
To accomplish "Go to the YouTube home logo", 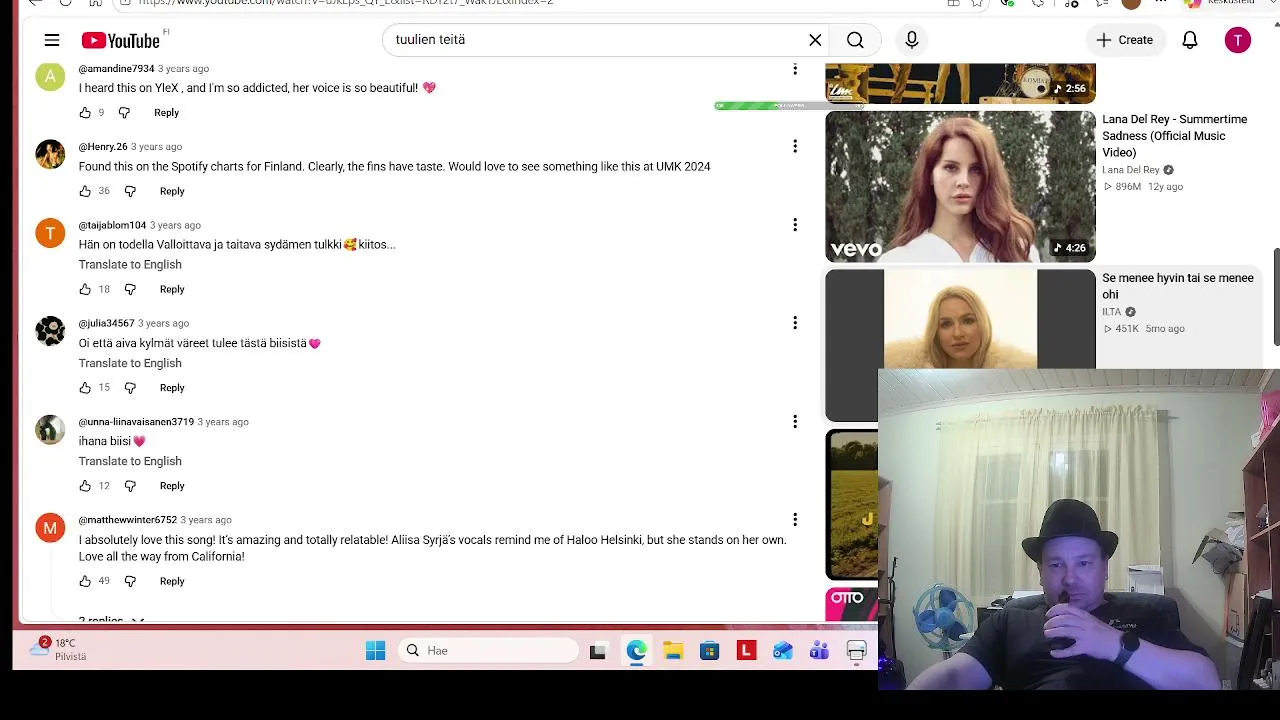I will (x=121, y=40).
